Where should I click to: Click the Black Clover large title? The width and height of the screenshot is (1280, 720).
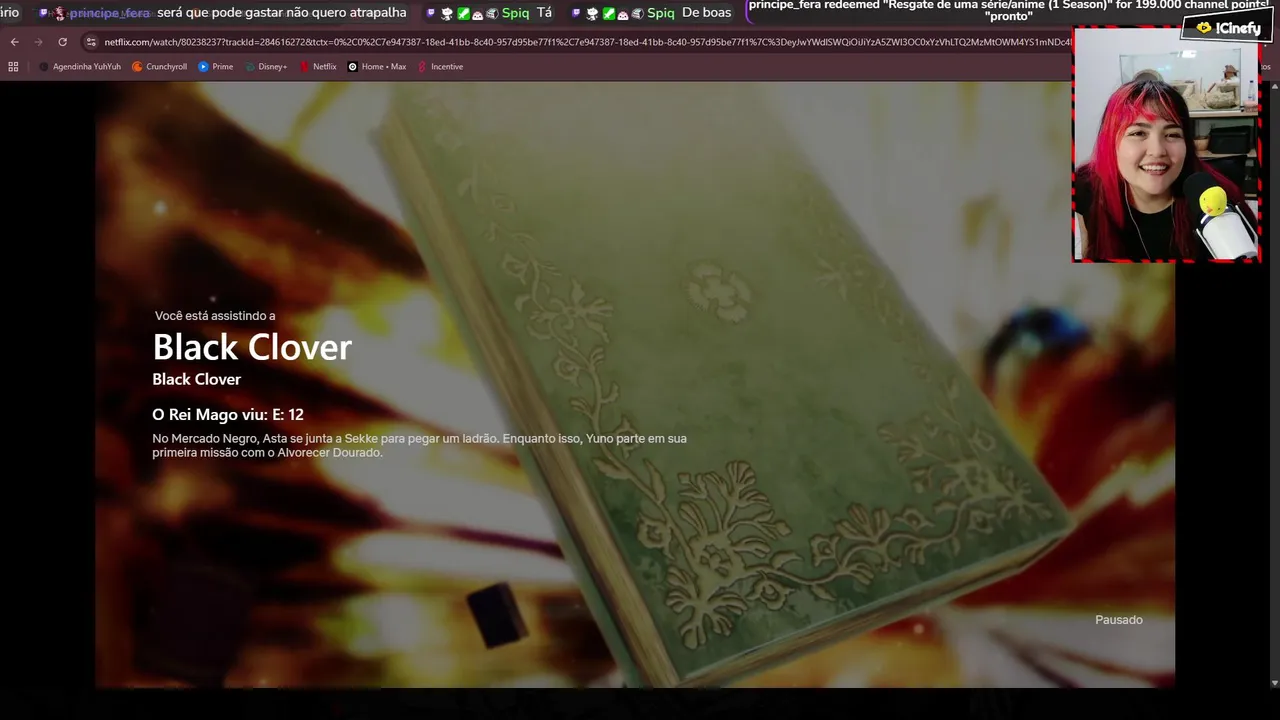[x=252, y=347]
